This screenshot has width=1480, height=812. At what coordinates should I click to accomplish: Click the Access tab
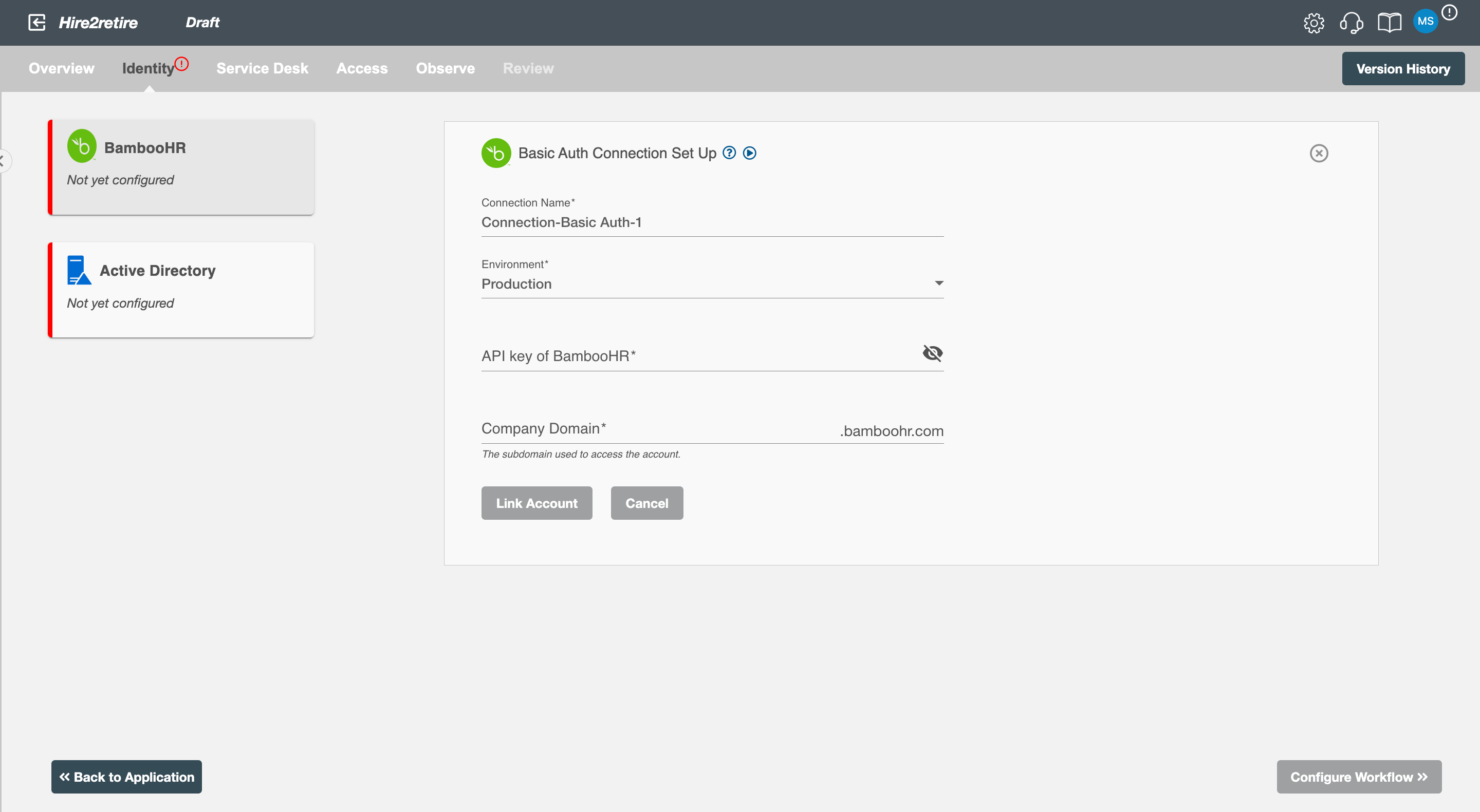click(x=362, y=68)
